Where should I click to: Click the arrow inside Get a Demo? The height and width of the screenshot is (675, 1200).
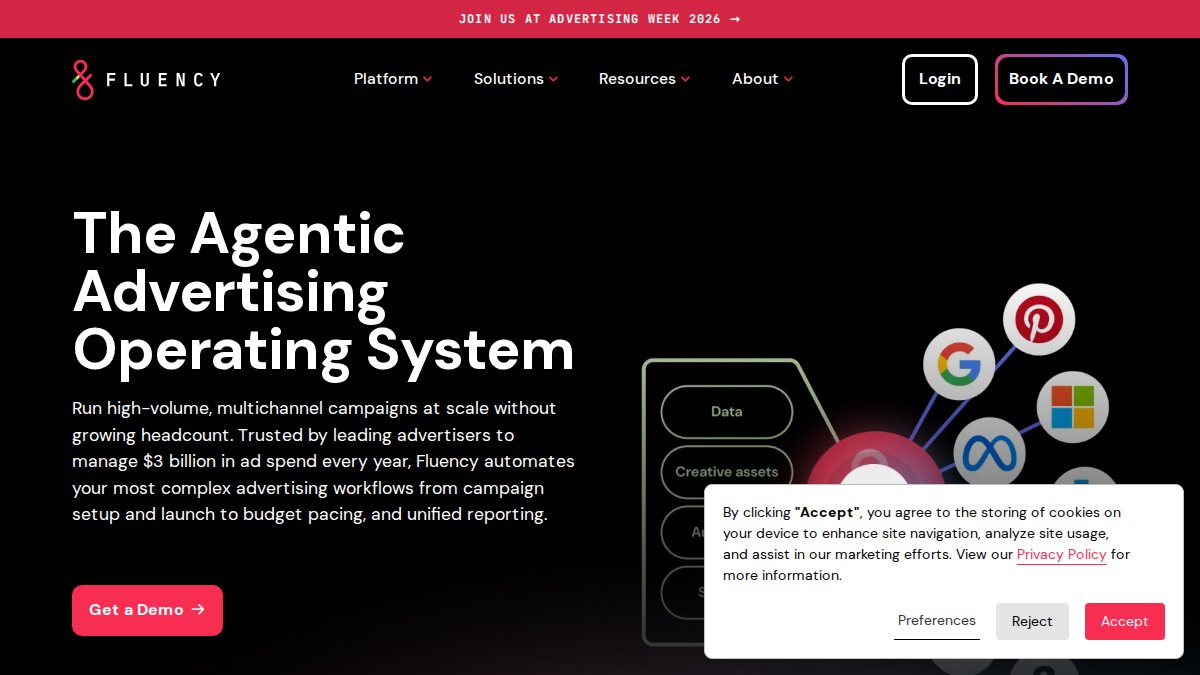pyautogui.click(x=198, y=609)
